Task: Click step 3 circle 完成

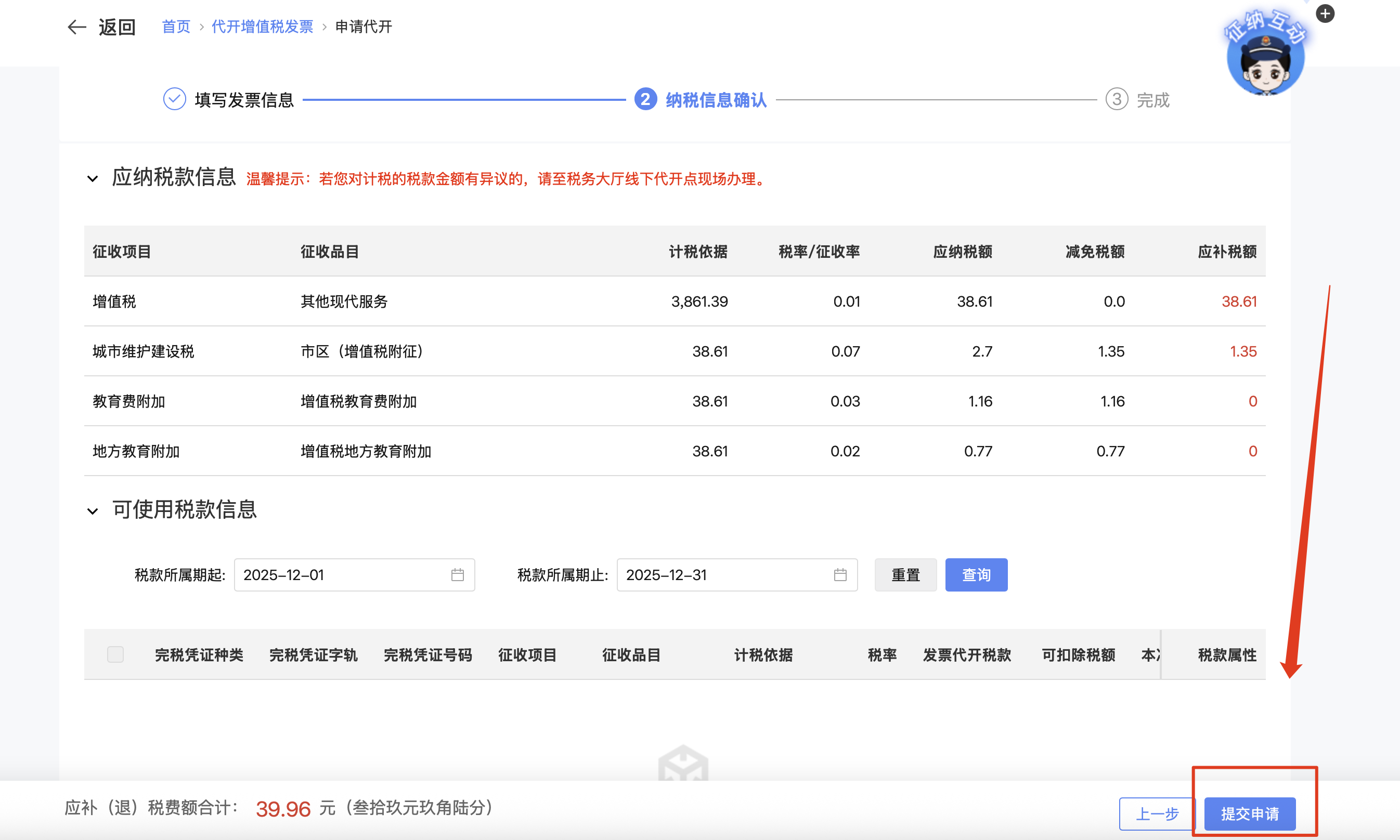Action: (x=1116, y=100)
